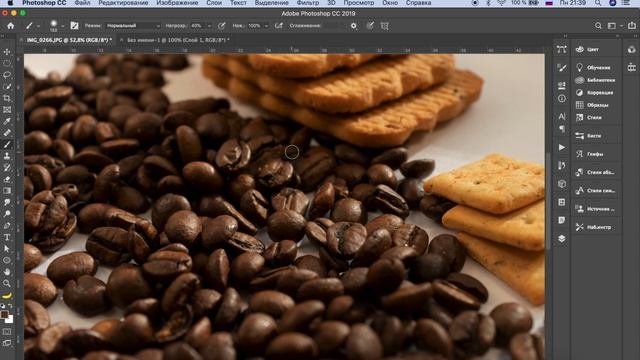Click the opacity value field 40%
640x360 pixels.
click(197, 26)
